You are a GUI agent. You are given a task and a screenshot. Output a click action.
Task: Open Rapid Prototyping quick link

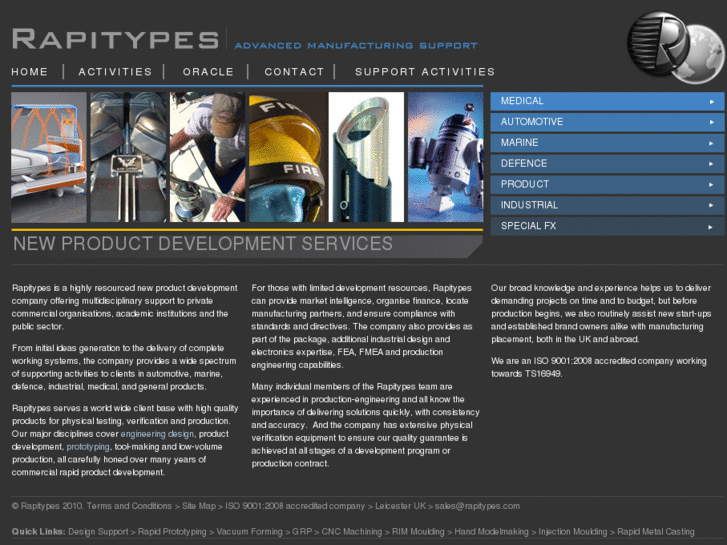pos(172,532)
